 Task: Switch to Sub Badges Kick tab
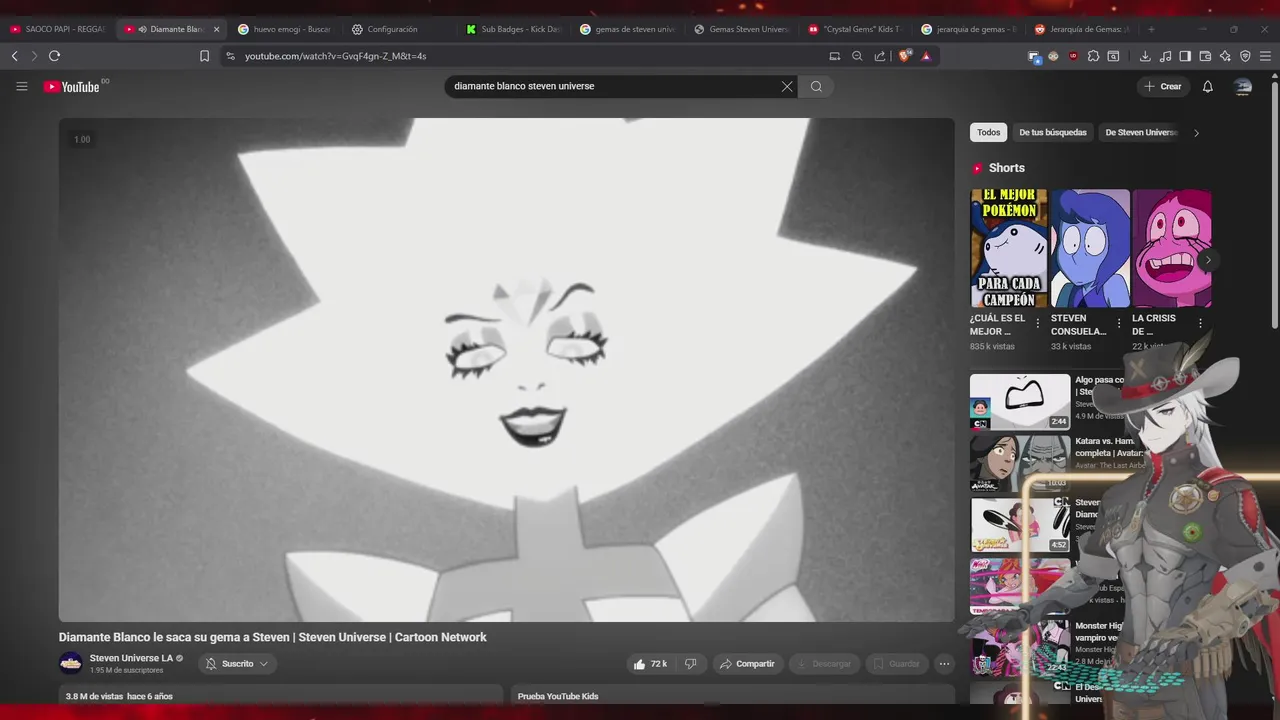[x=514, y=29]
